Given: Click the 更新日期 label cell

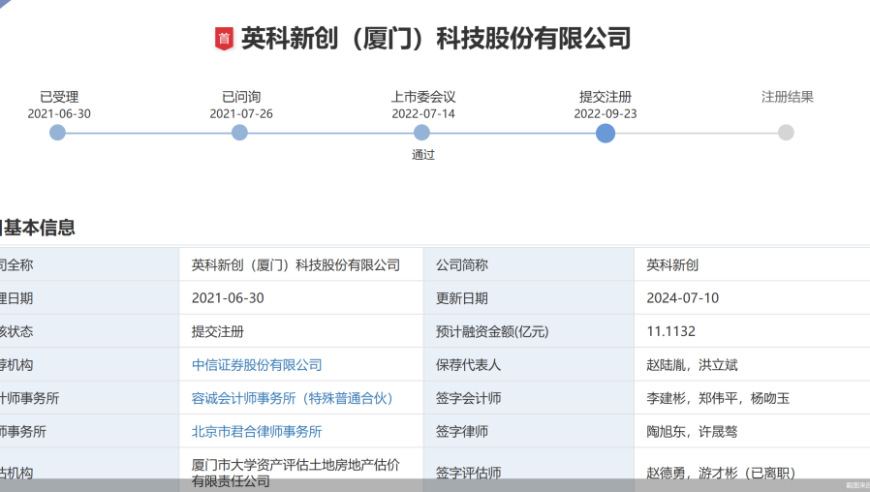Looking at the screenshot, I should (x=529, y=298).
